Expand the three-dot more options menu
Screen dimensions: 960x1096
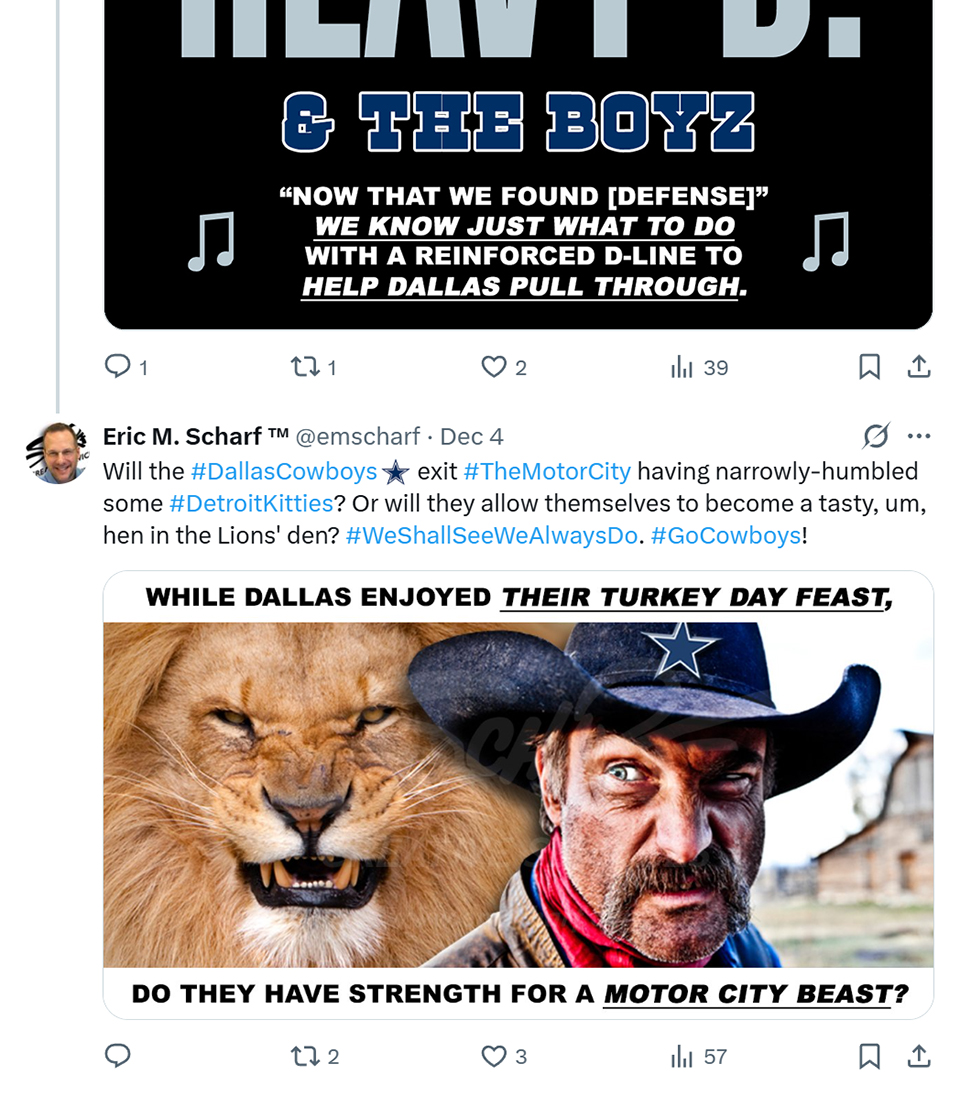coord(919,436)
